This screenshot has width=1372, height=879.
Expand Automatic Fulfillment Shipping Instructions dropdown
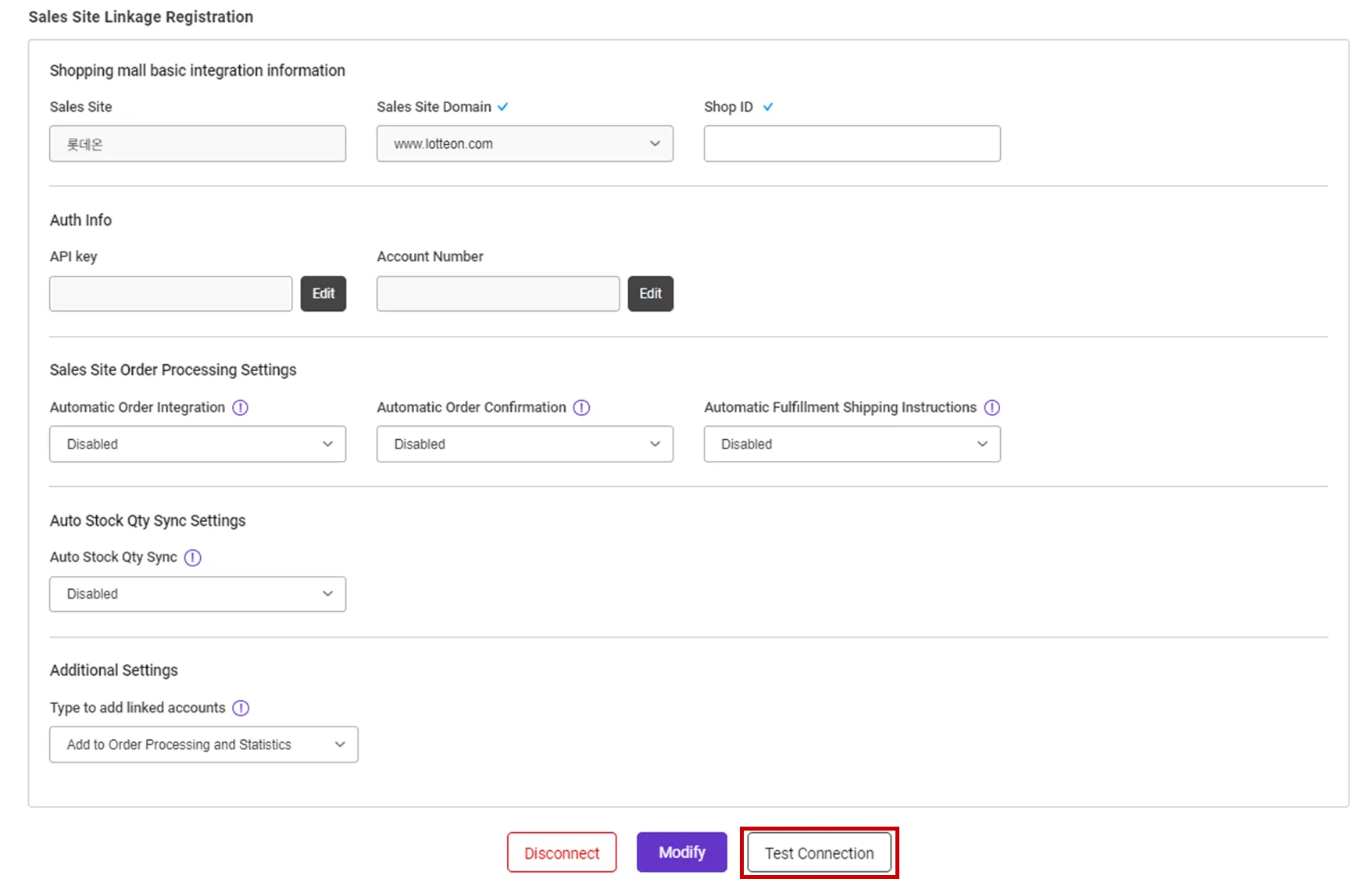852,444
